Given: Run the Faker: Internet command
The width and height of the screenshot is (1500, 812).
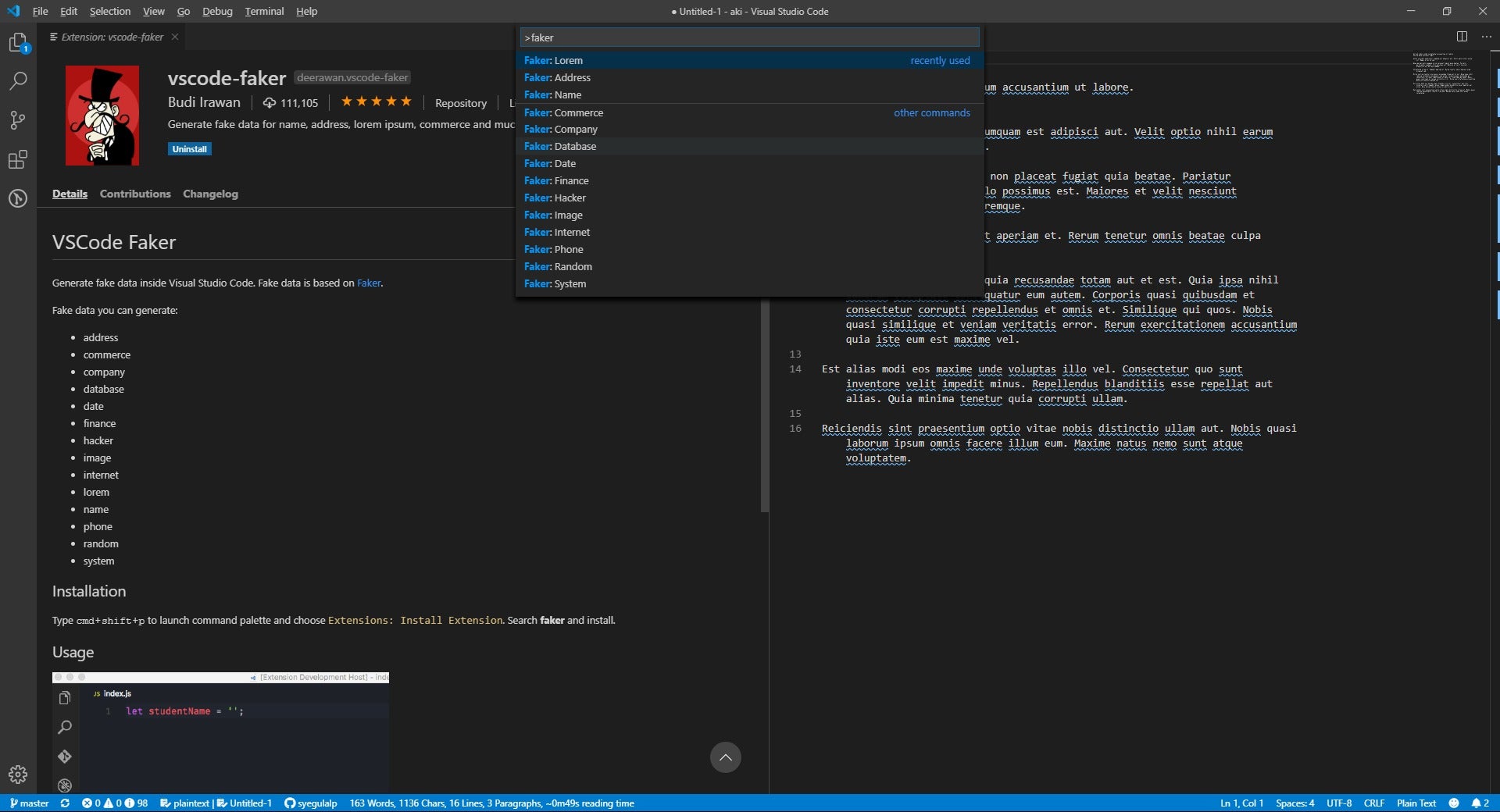Looking at the screenshot, I should [749, 232].
